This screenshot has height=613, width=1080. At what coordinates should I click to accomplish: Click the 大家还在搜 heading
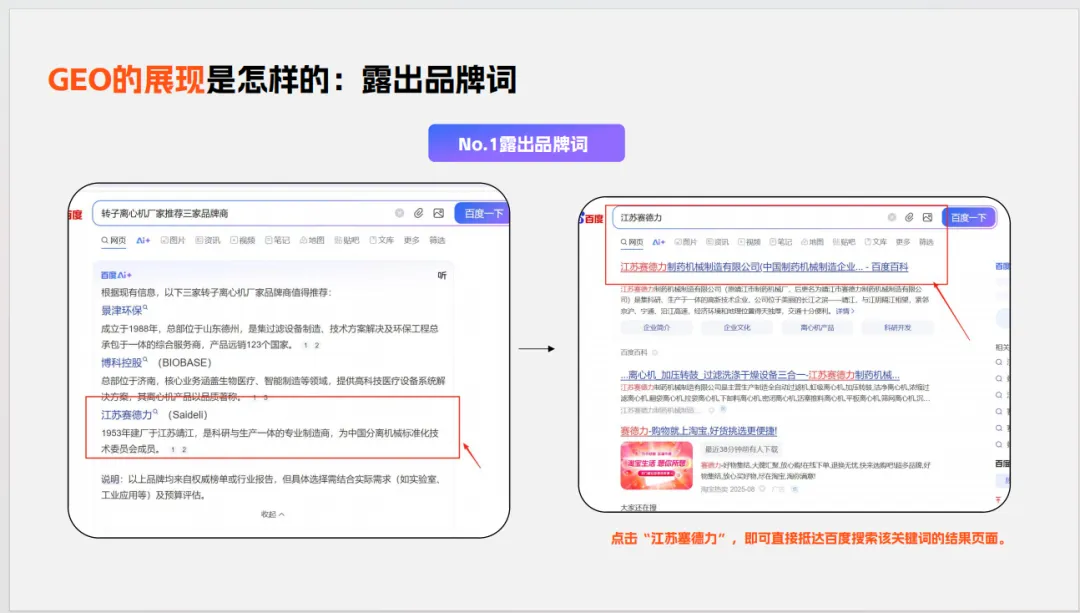(638, 507)
